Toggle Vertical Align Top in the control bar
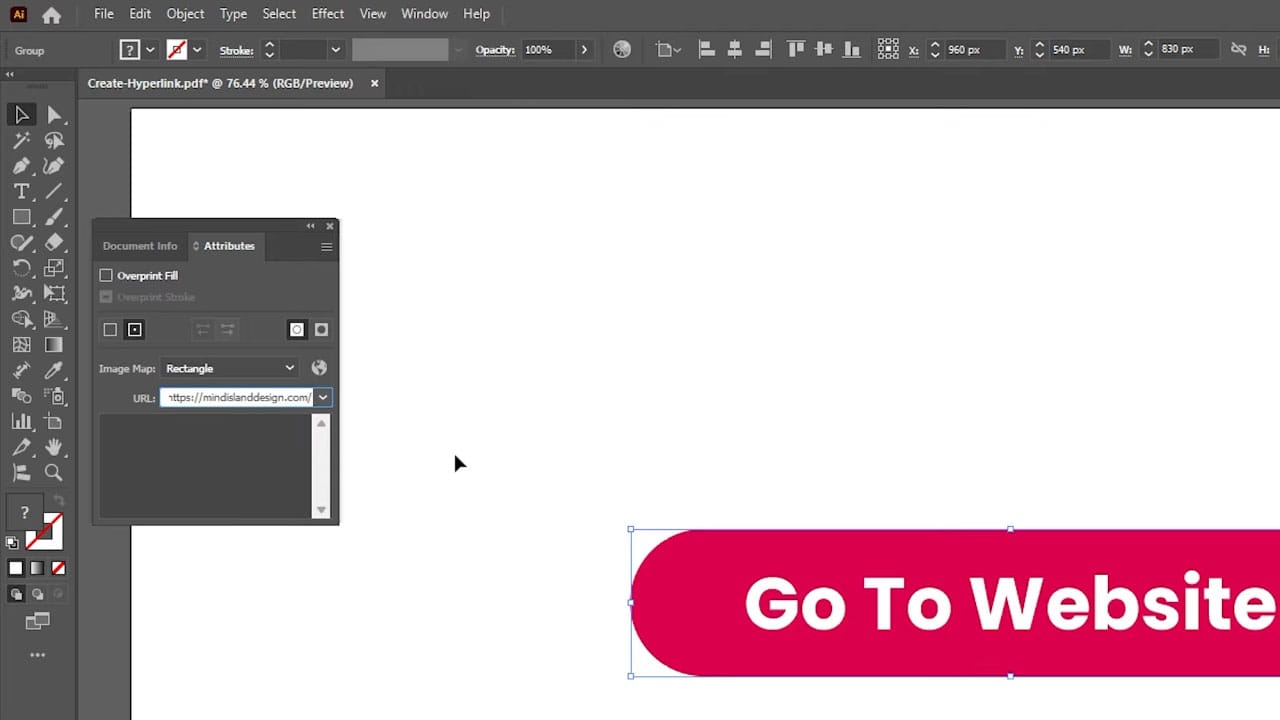Image resolution: width=1280 pixels, height=720 pixels. 796,49
